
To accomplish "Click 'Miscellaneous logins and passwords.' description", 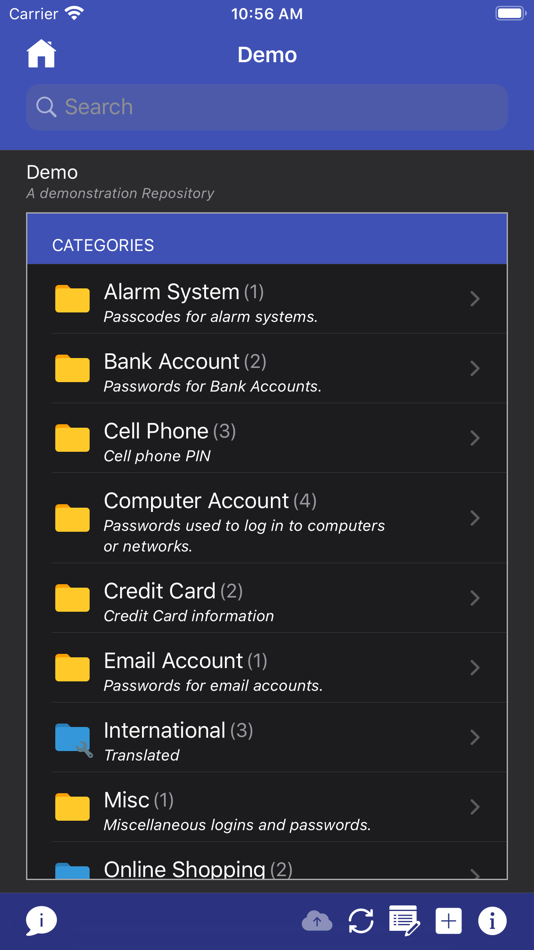I will (x=237, y=825).
